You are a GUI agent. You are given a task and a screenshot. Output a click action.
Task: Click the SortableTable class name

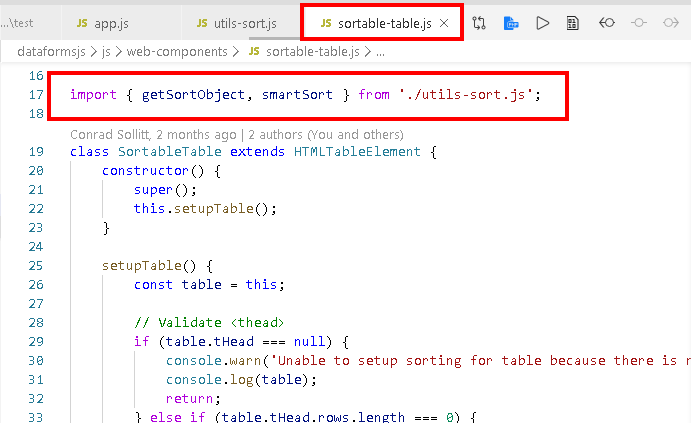click(170, 152)
